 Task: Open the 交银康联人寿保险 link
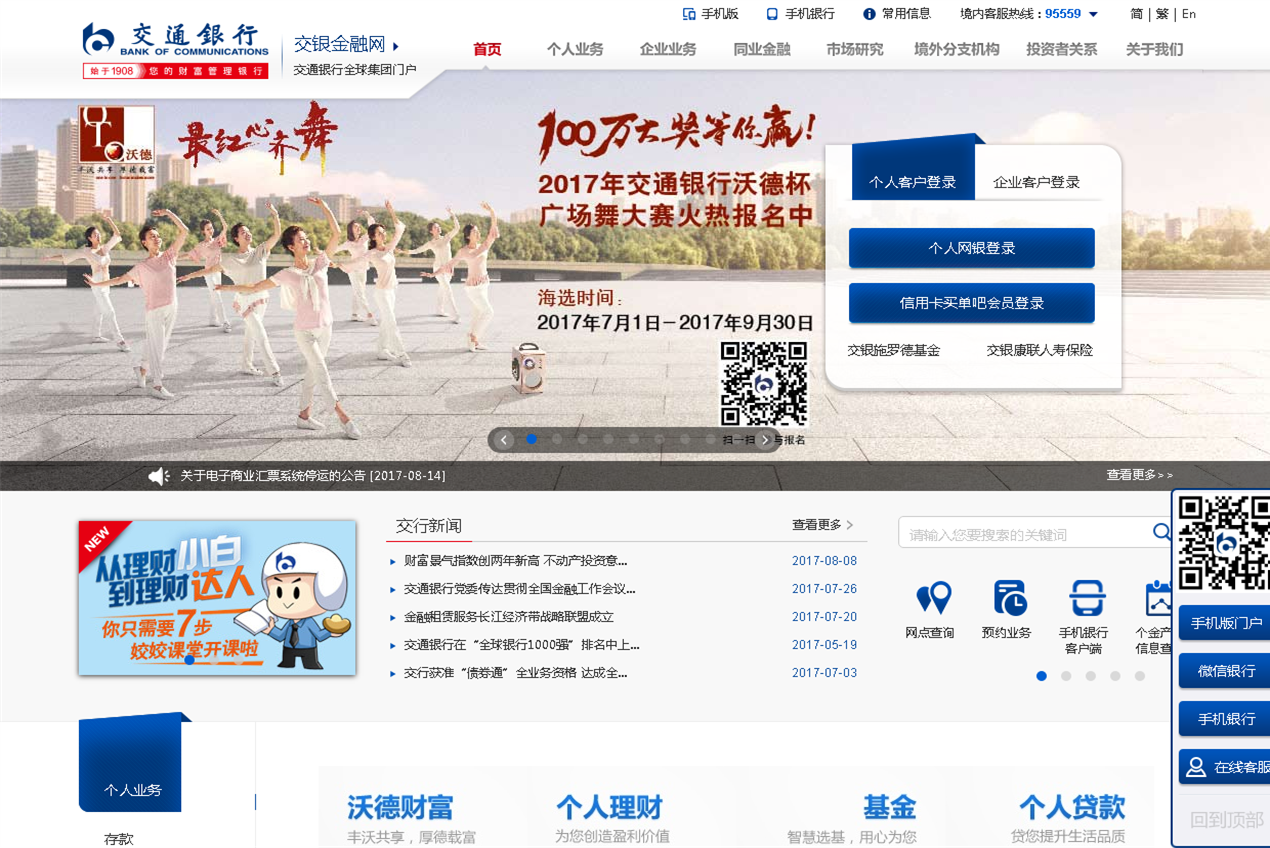pos(1040,350)
